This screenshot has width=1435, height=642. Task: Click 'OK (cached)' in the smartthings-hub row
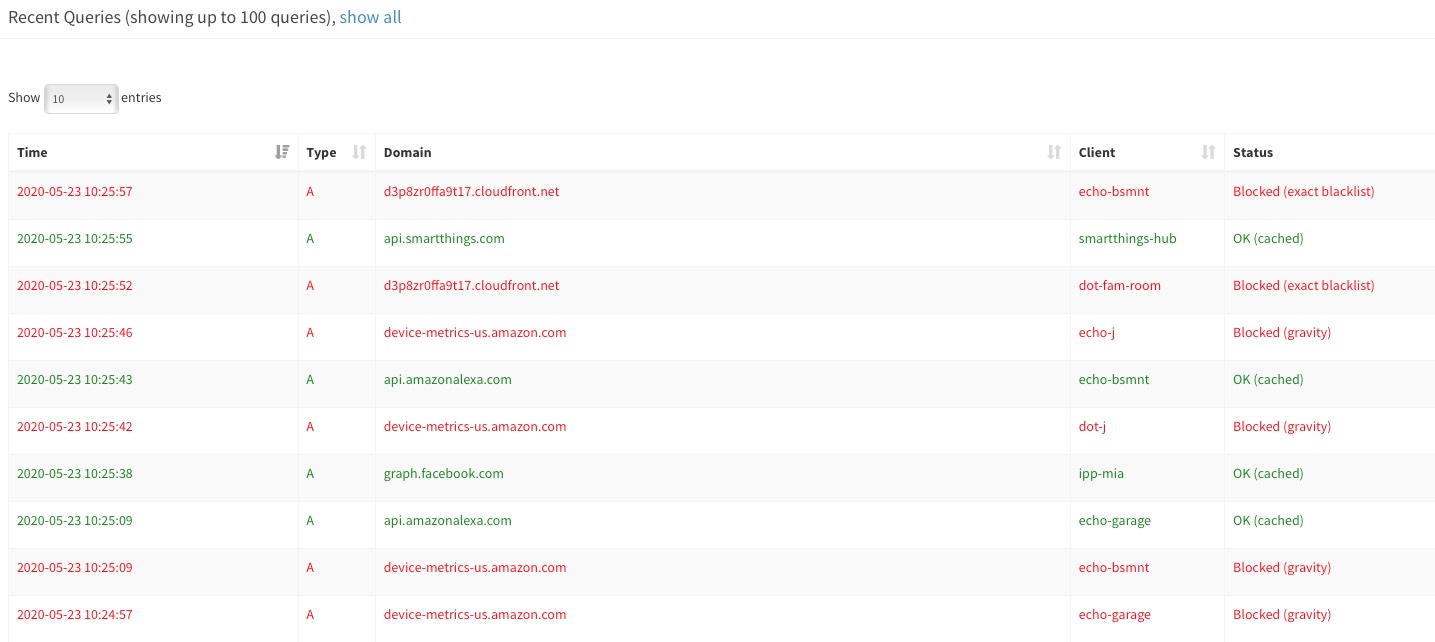pyautogui.click(x=1268, y=238)
